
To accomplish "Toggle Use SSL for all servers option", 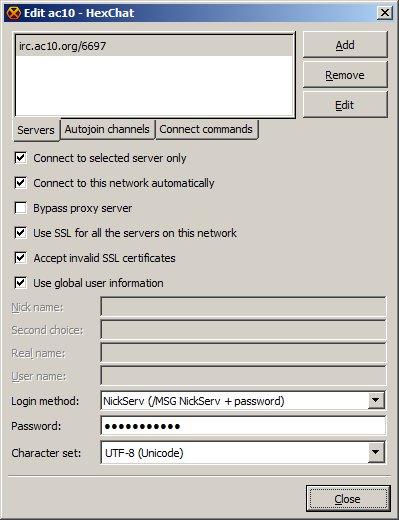I will pos(21,233).
